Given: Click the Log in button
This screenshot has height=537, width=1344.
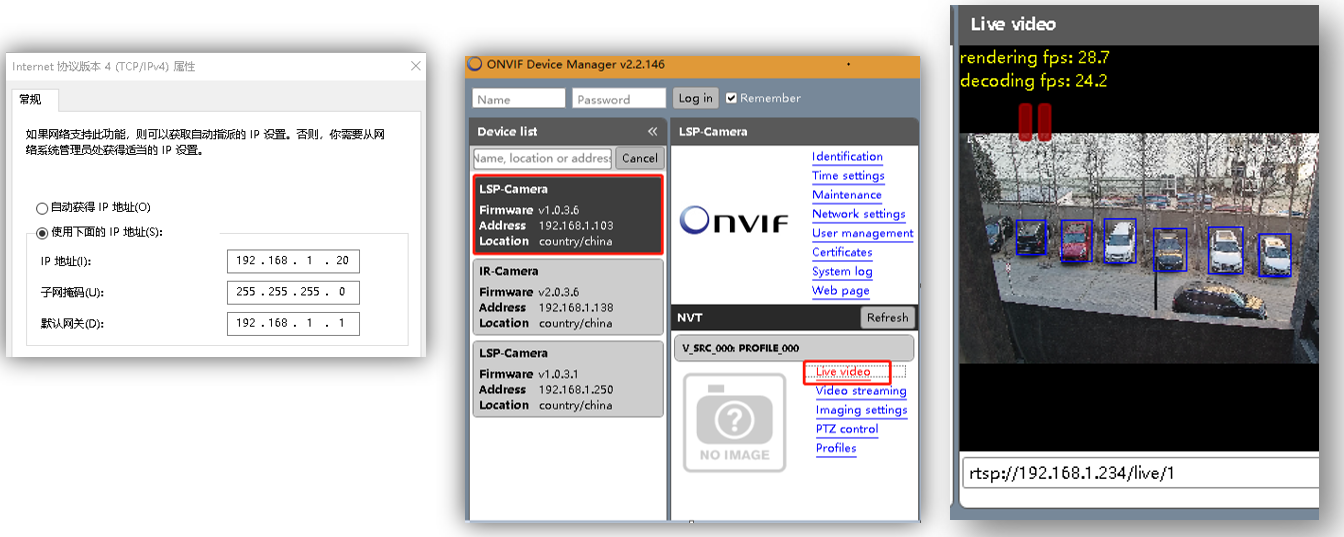Looking at the screenshot, I should point(695,98).
